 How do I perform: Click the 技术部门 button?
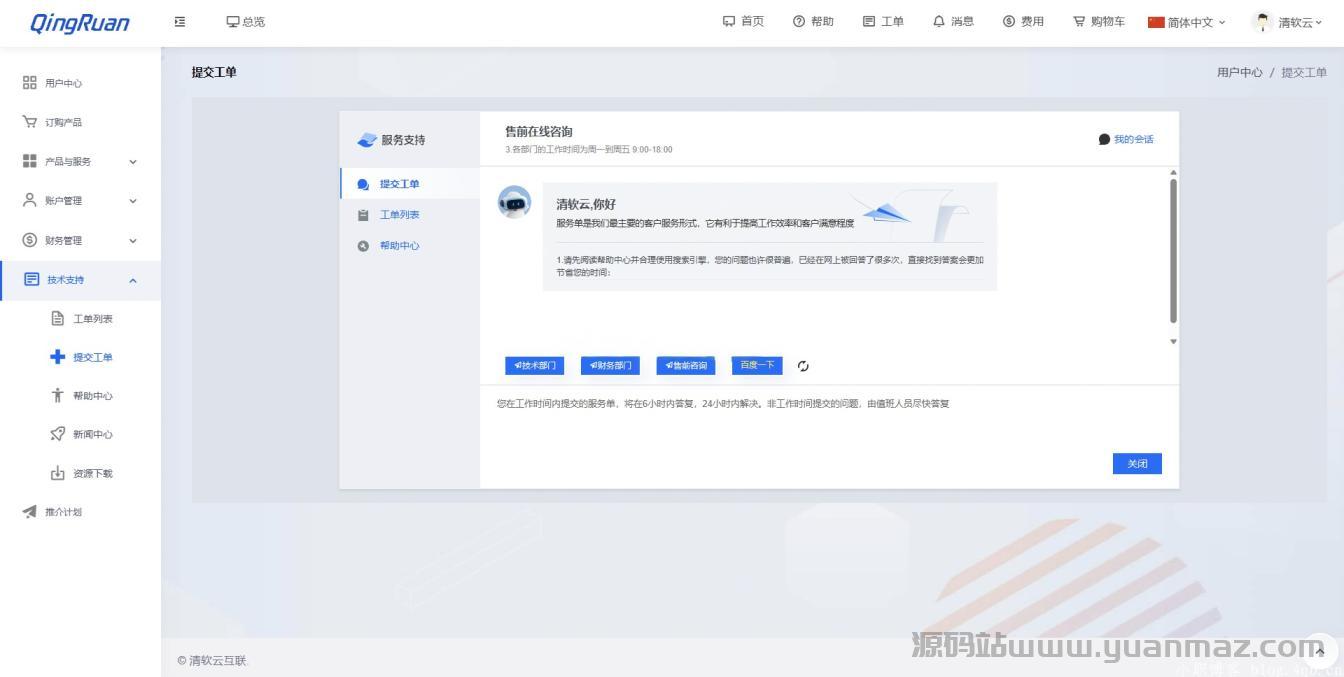pyautogui.click(x=535, y=366)
